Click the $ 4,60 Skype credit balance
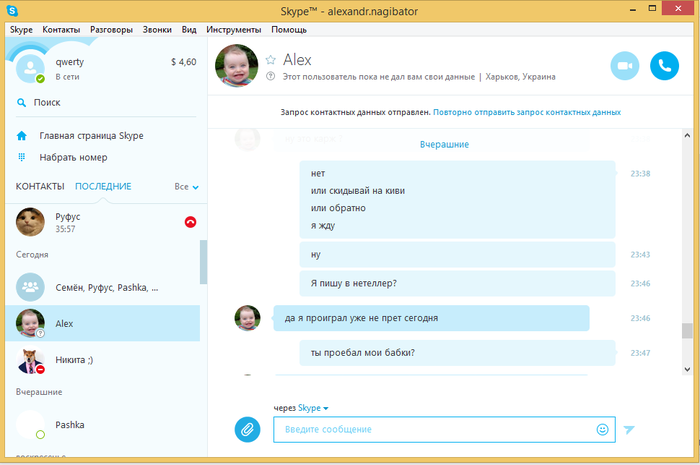This screenshot has width=700, height=465. 183,62
